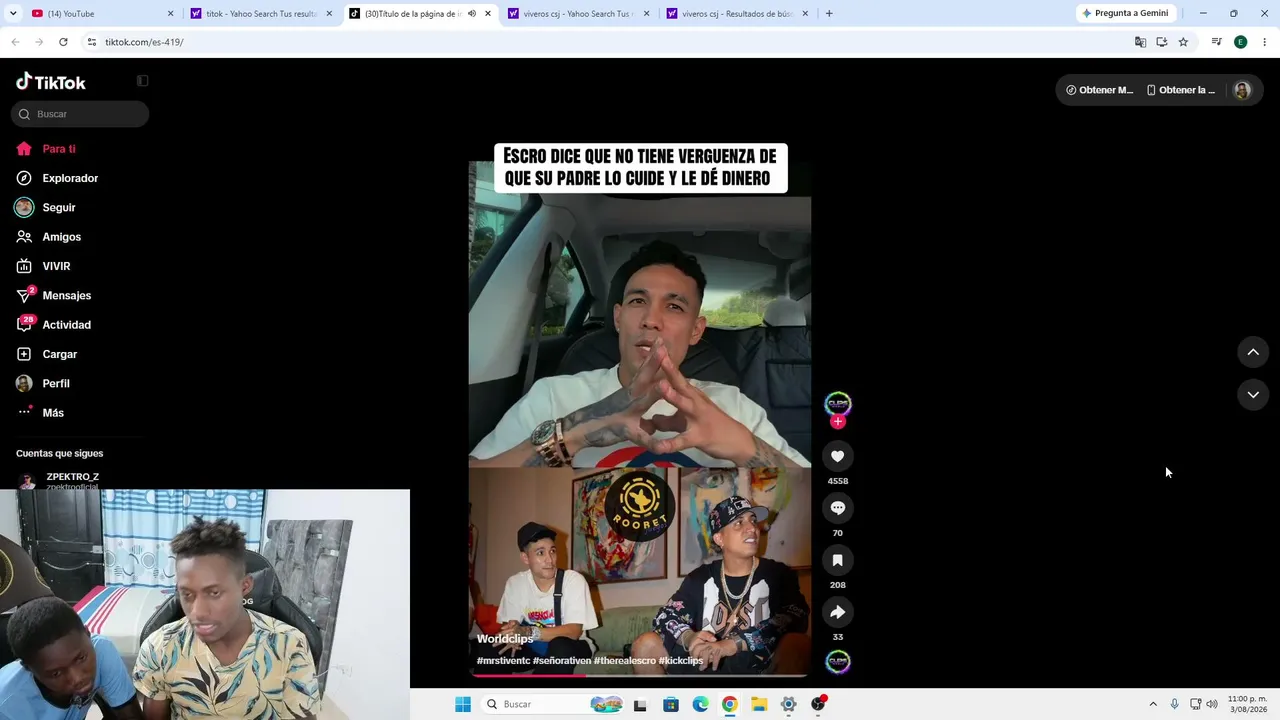Open the Windows Start menu
The image size is (1280, 720).
(463, 704)
